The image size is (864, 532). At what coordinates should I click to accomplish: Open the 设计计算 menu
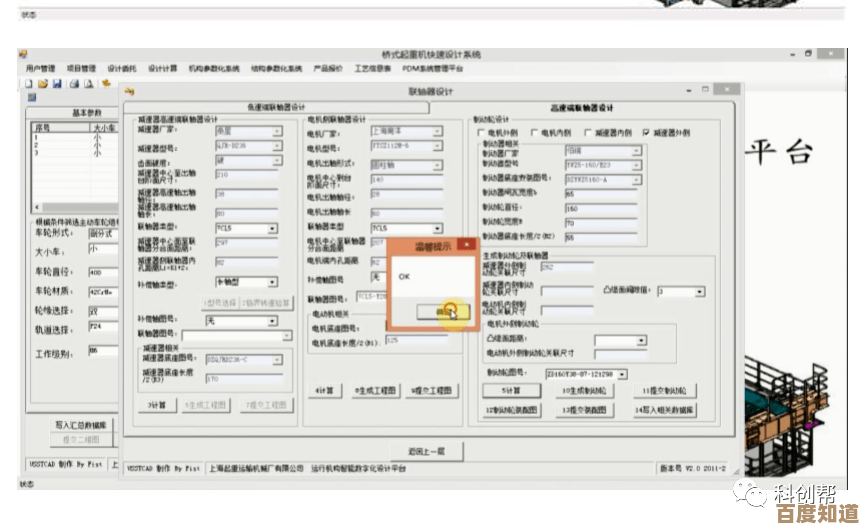click(x=162, y=69)
